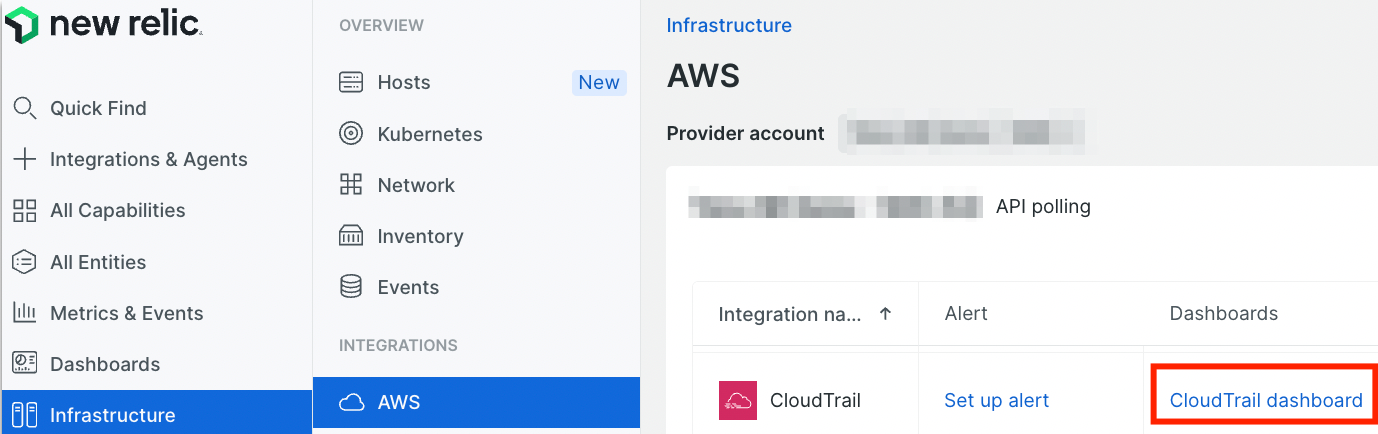The width and height of the screenshot is (1378, 434).
Task: Click the Kubernetes wheel icon
Action: coord(351,134)
